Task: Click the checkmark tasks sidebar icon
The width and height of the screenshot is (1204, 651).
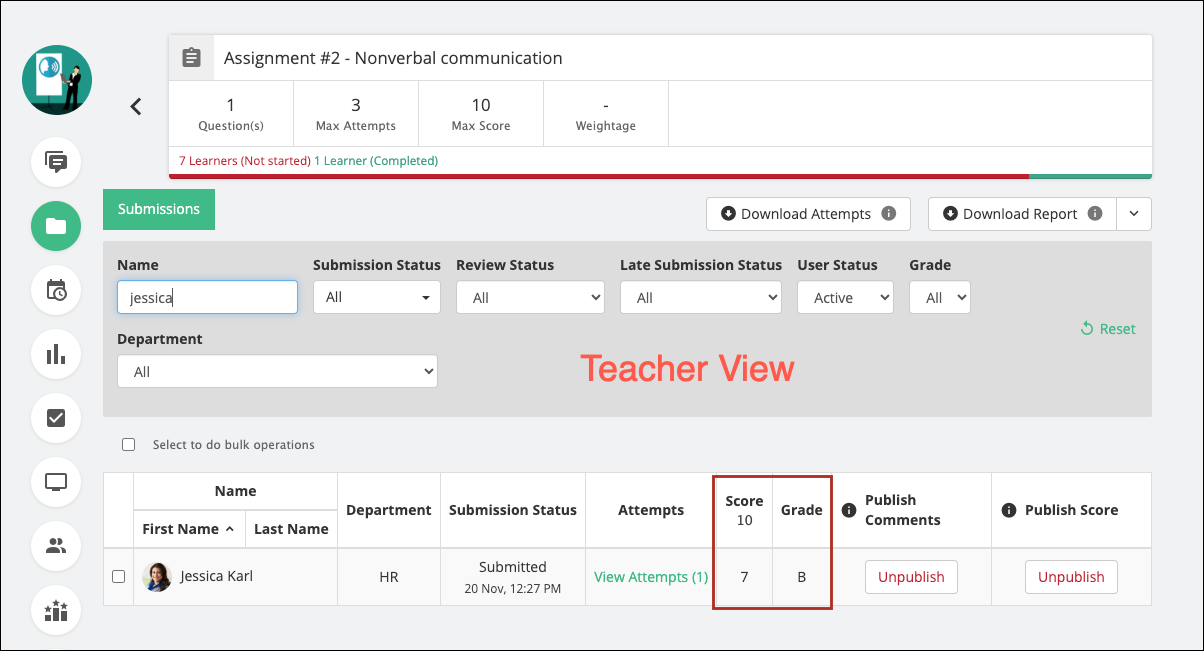Action: (x=56, y=418)
